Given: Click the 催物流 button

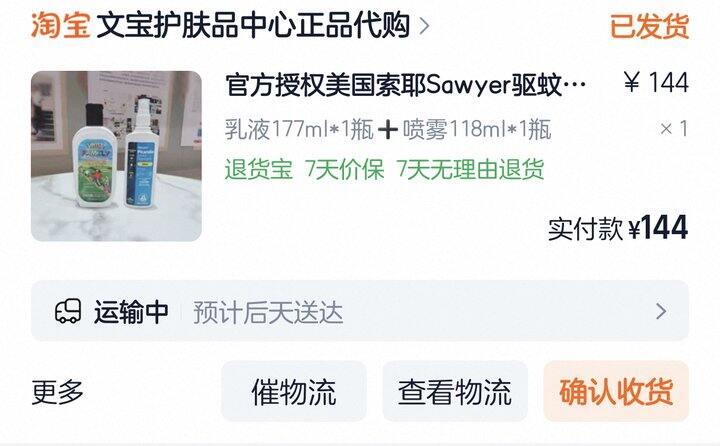Looking at the screenshot, I should click(x=294, y=391).
